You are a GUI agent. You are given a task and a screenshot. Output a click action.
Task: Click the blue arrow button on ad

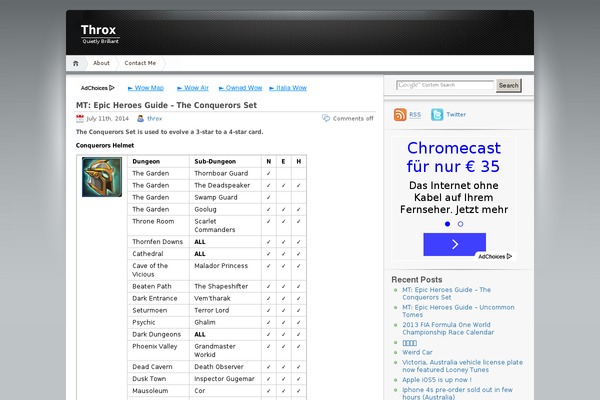[x=455, y=244]
